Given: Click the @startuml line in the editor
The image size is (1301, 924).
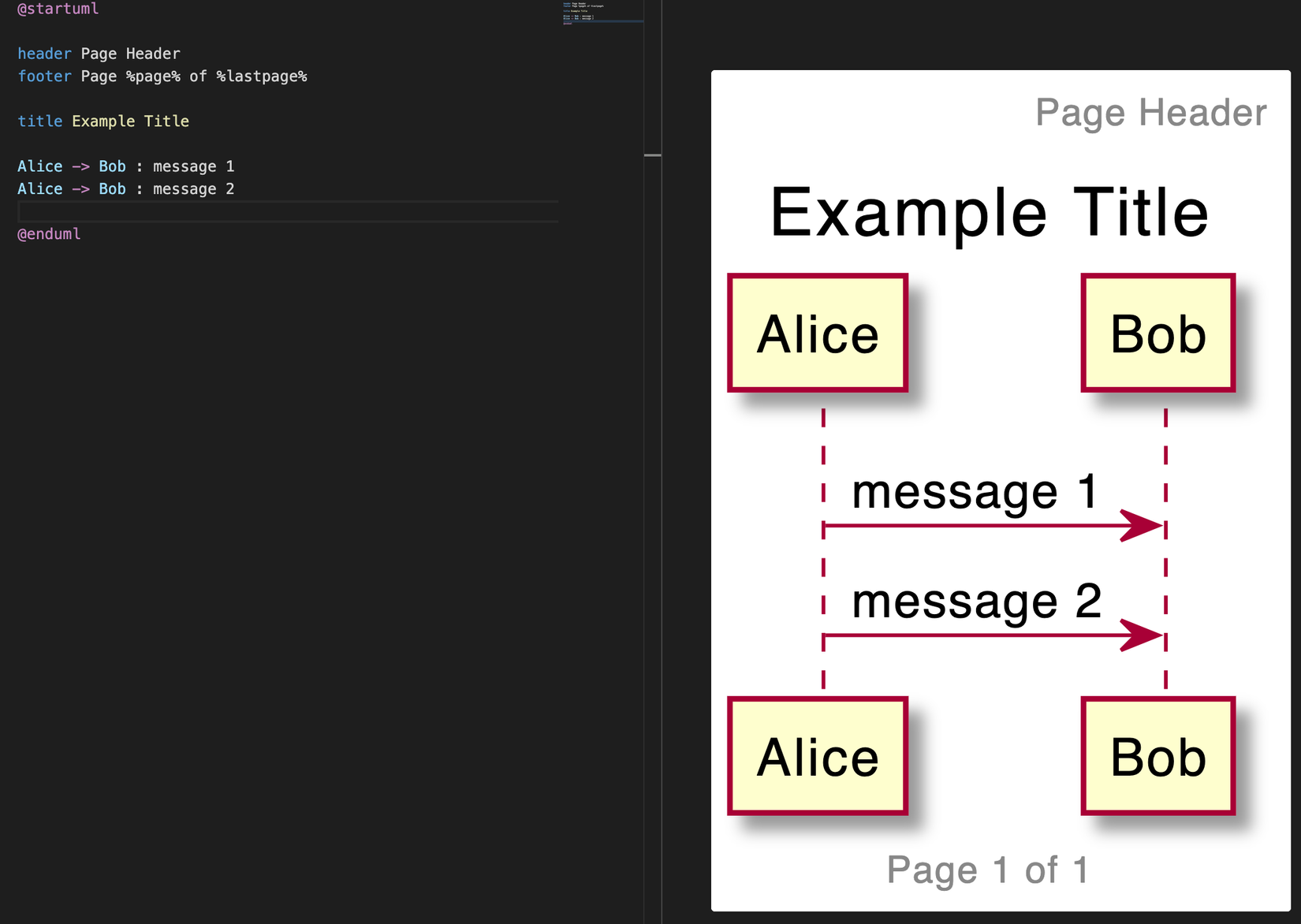Looking at the screenshot, I should (58, 9).
